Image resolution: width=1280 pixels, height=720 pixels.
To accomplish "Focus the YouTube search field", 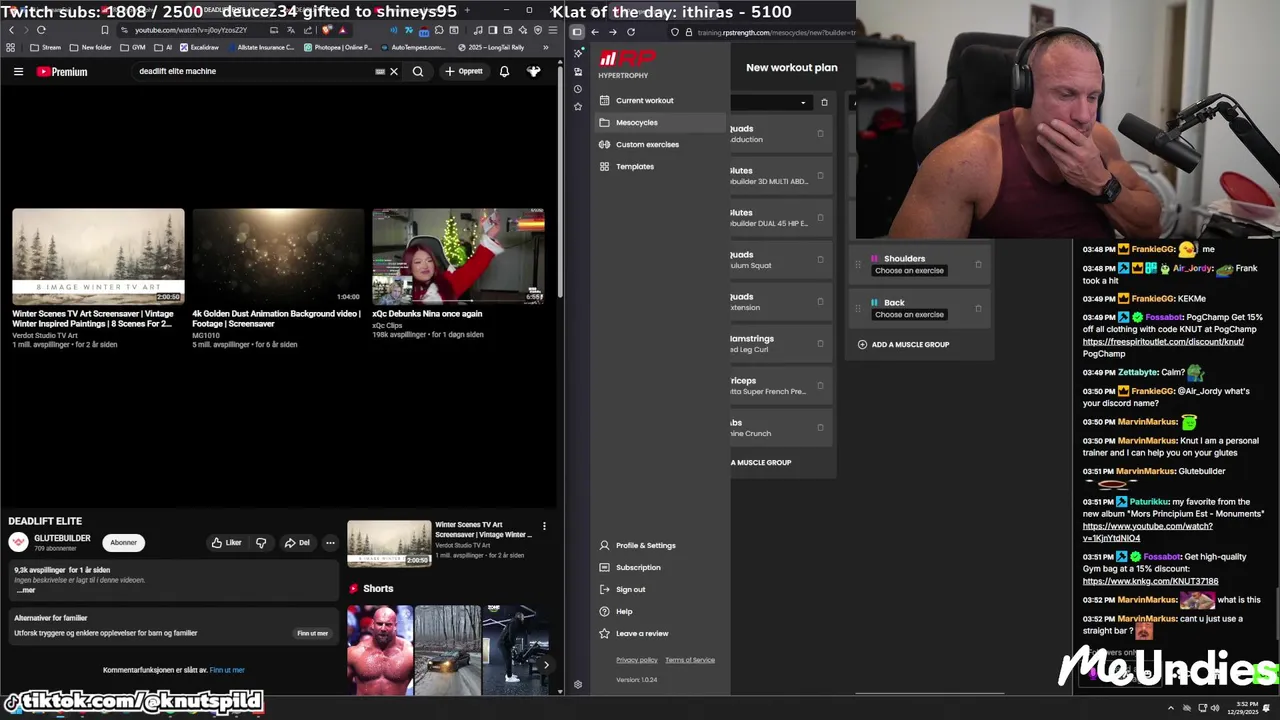I will 255,72.
